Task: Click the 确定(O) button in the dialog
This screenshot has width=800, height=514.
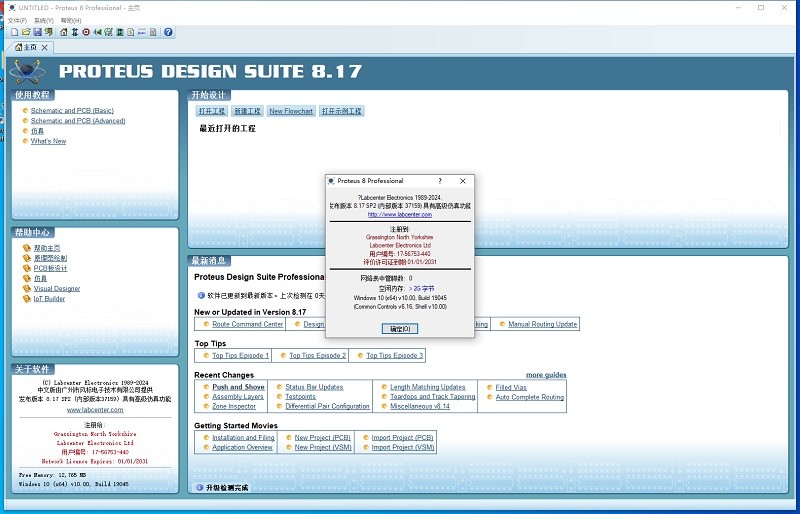Action: pos(400,329)
